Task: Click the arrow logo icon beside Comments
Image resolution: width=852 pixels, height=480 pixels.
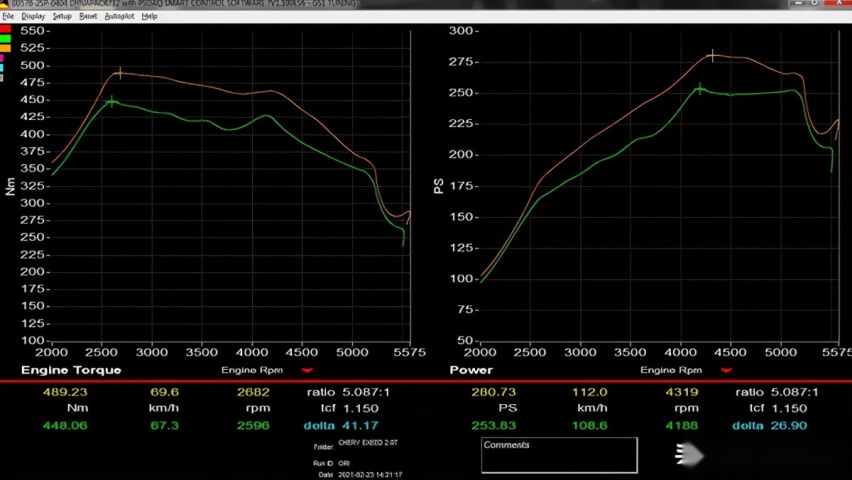Action: tap(690, 454)
